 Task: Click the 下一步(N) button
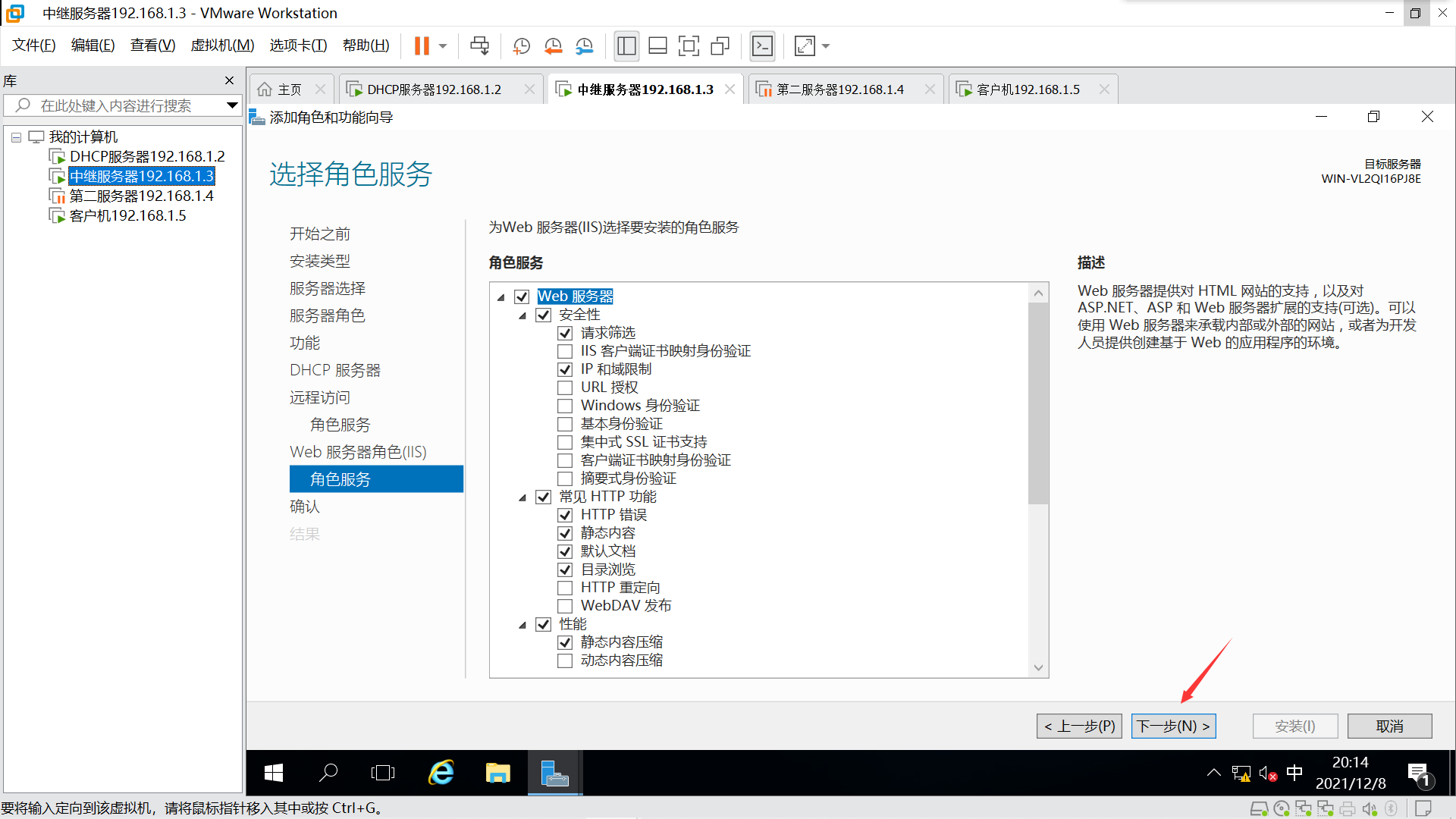coord(1173,726)
